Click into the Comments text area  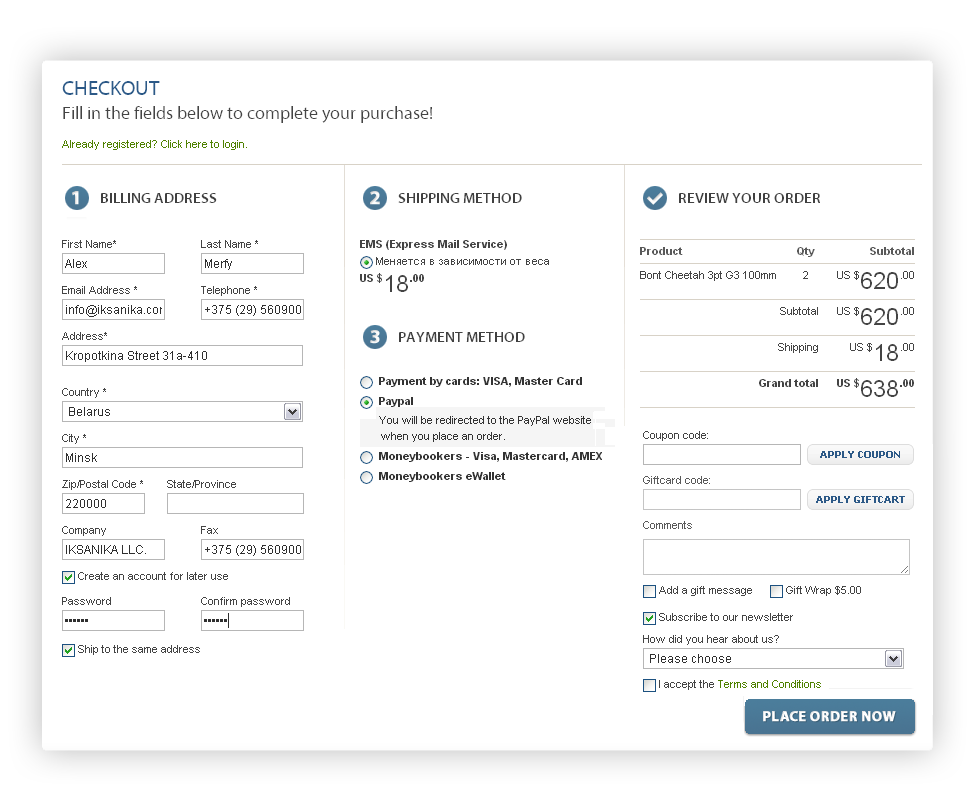click(776, 557)
